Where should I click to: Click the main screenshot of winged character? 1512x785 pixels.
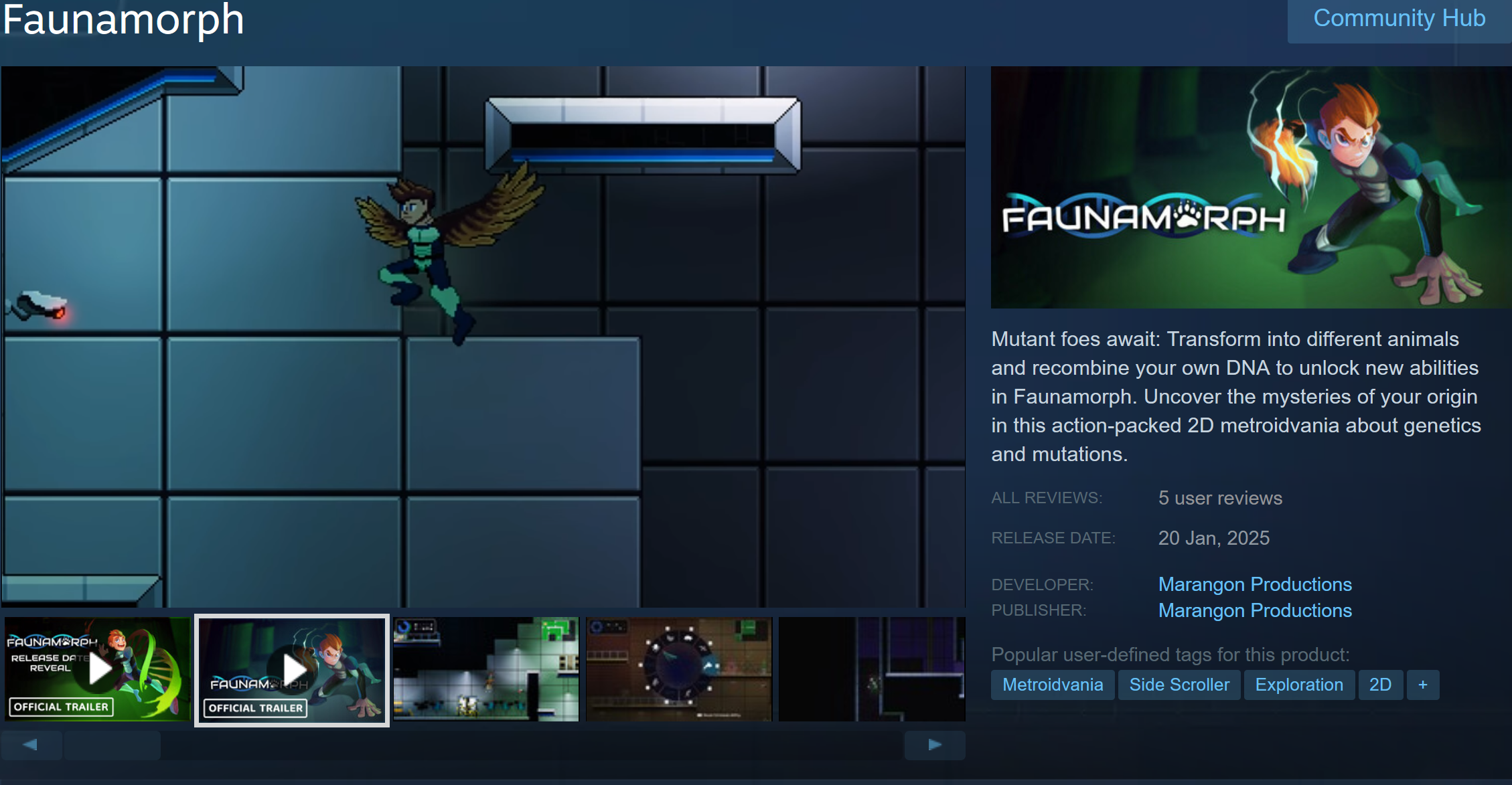[483, 337]
